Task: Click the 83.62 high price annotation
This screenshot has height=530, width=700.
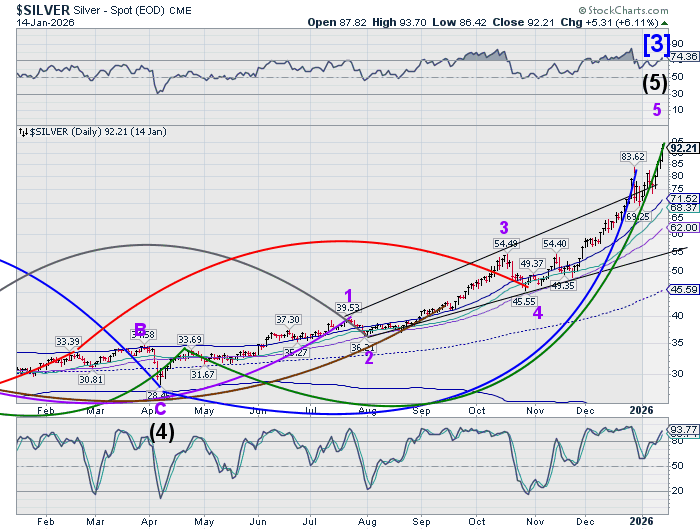Action: tap(632, 157)
